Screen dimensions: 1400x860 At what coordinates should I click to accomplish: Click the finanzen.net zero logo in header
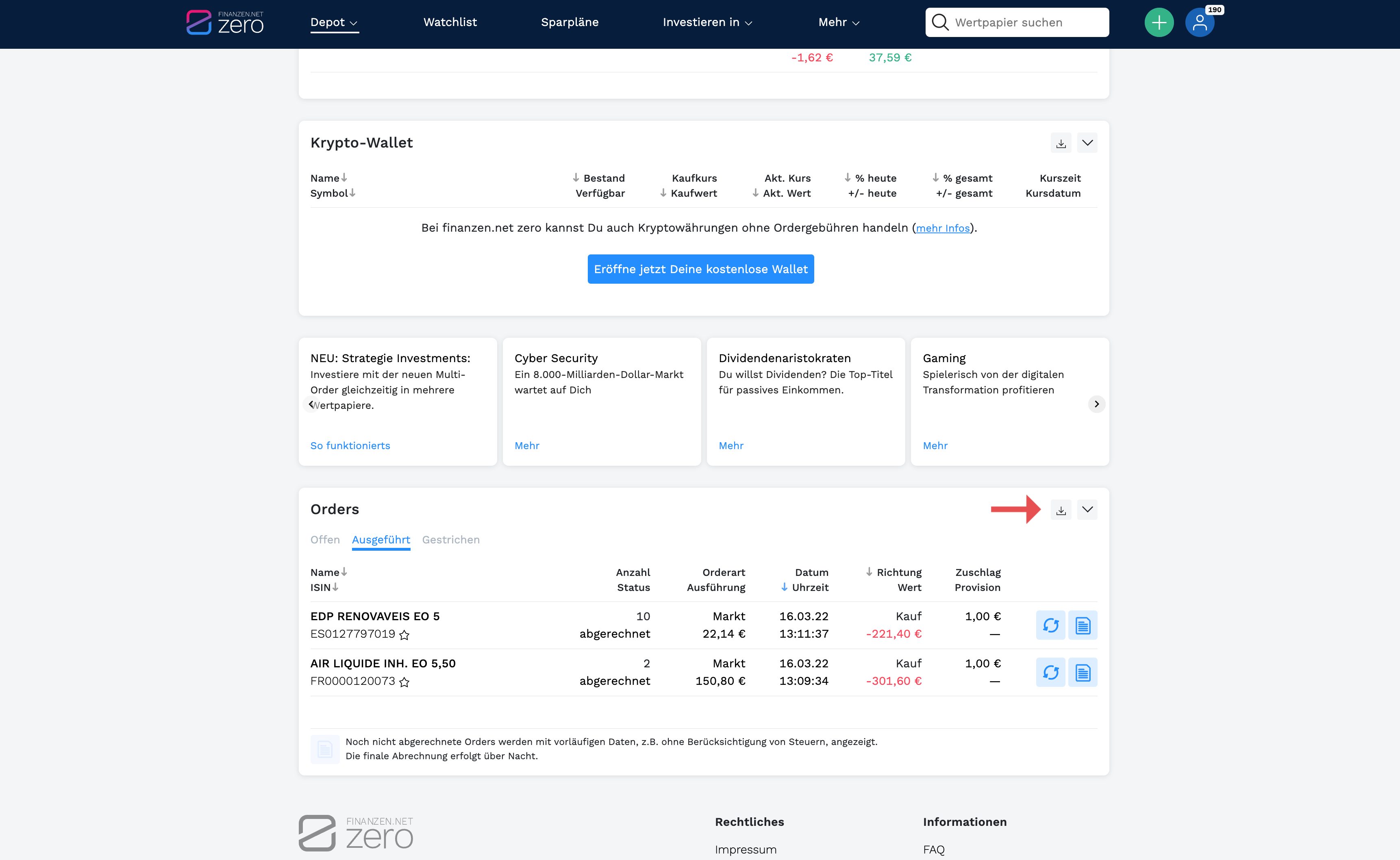coord(225,23)
